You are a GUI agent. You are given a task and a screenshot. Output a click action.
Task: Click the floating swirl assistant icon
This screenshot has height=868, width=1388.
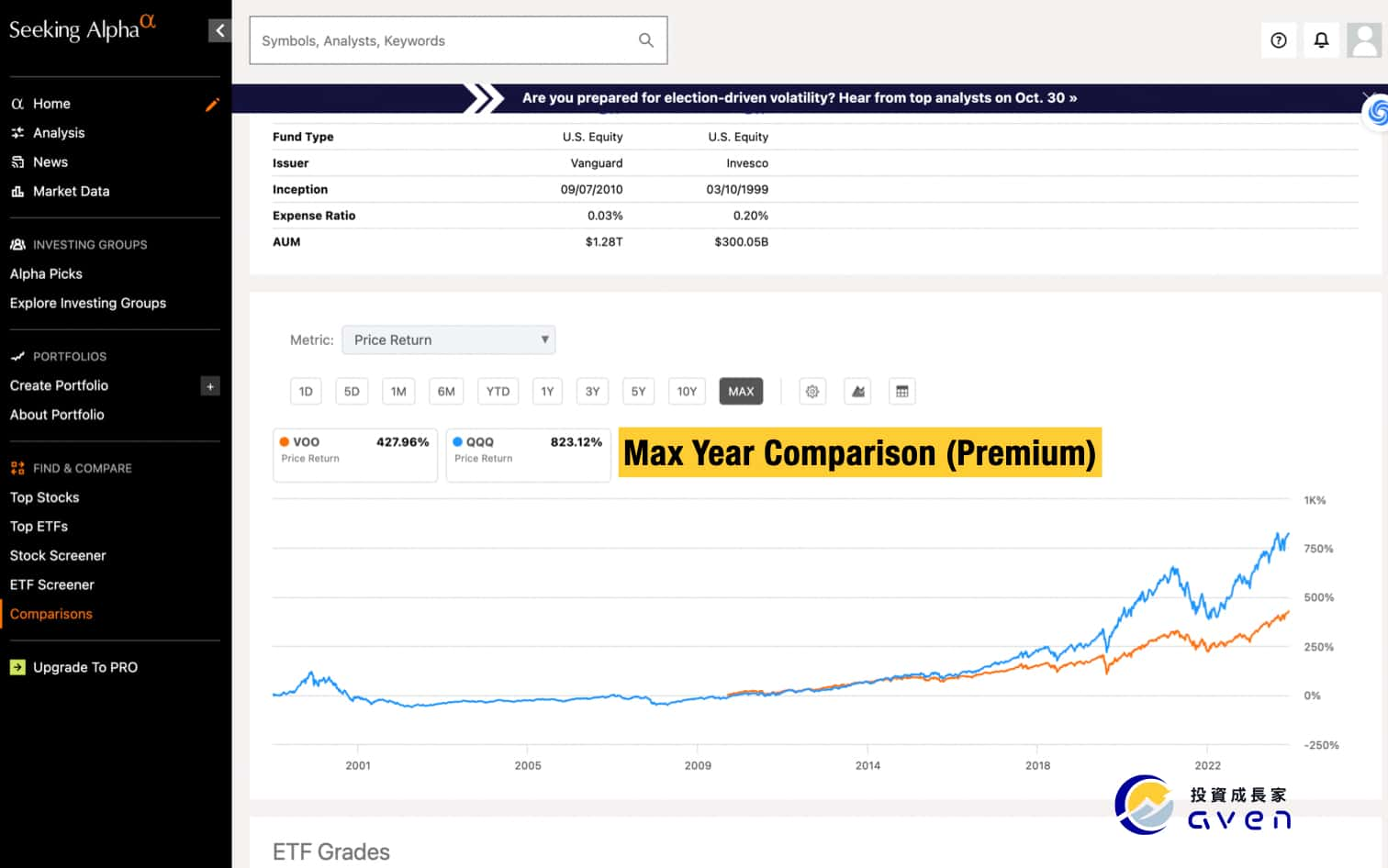pyautogui.click(x=1375, y=112)
